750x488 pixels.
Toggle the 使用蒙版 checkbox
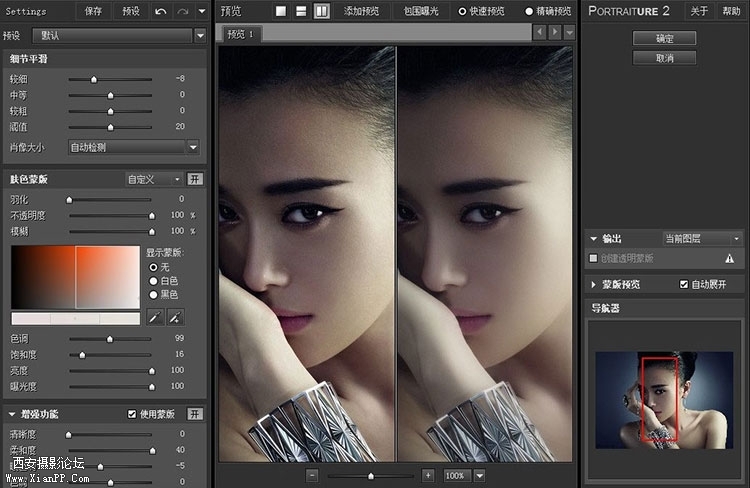tap(132, 414)
